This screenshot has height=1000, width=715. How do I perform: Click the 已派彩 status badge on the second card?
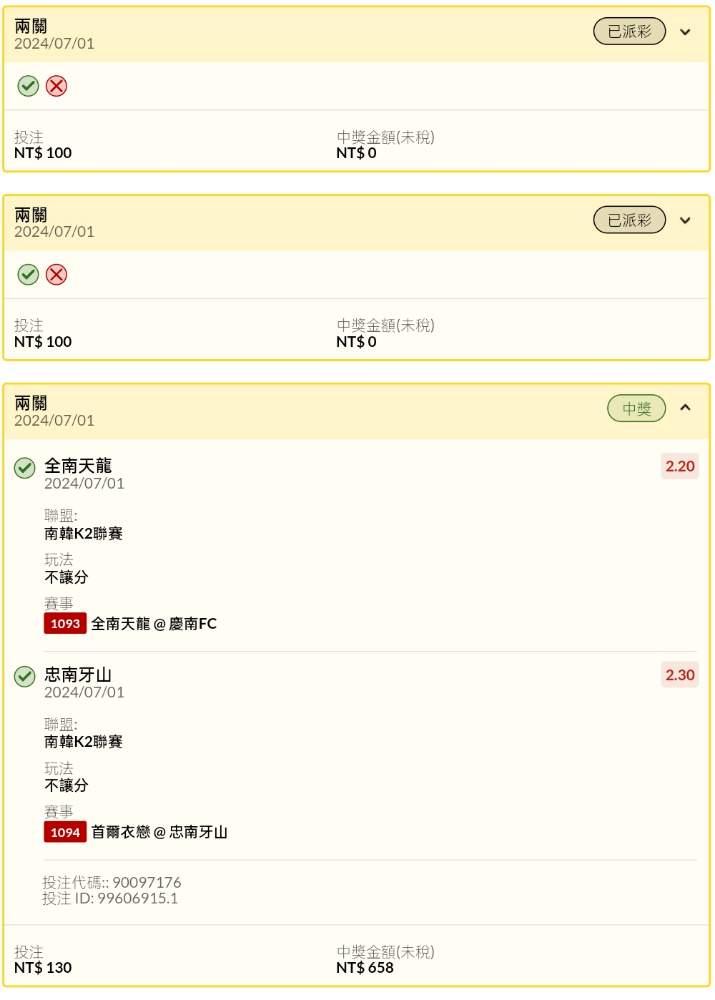click(x=629, y=220)
